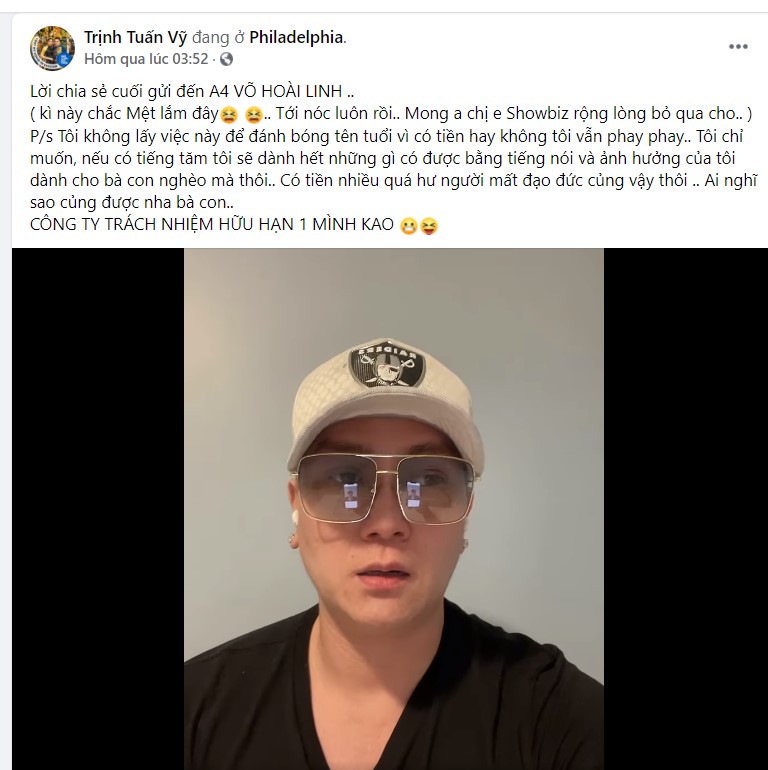The height and width of the screenshot is (770, 768).
Task: Click the Raiders logo on the cap
Action: coord(387,365)
